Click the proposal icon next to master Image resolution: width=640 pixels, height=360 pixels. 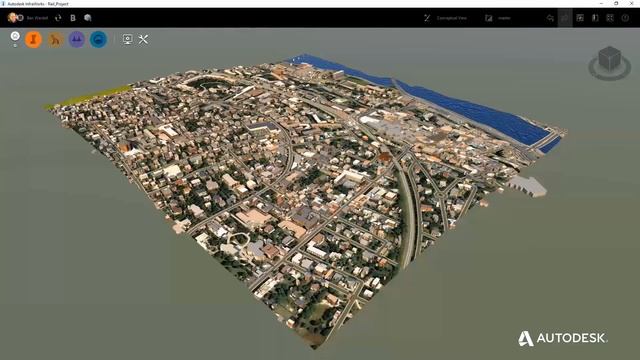point(489,18)
